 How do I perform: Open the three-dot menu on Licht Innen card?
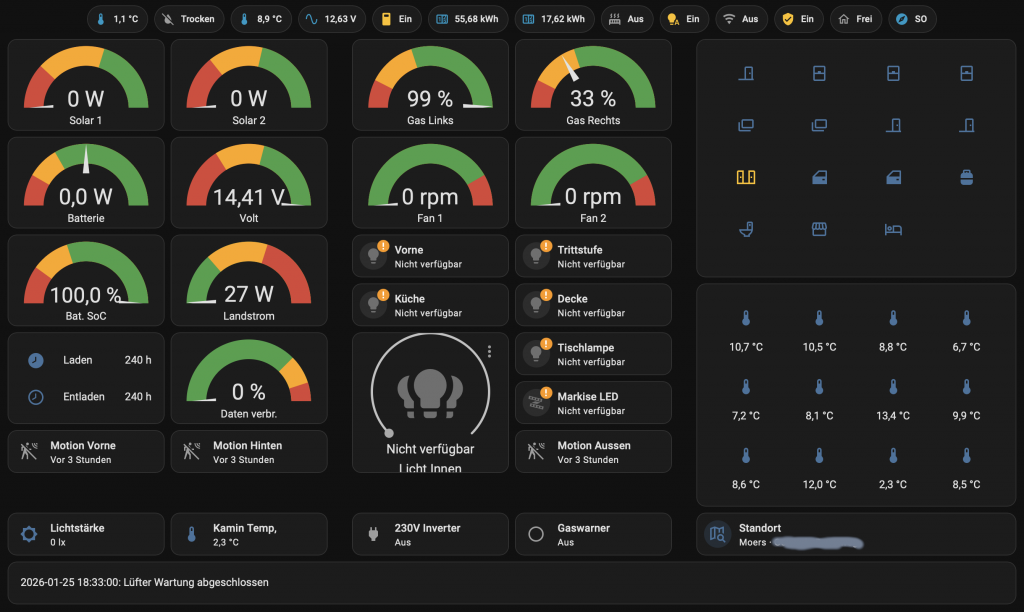[489, 351]
